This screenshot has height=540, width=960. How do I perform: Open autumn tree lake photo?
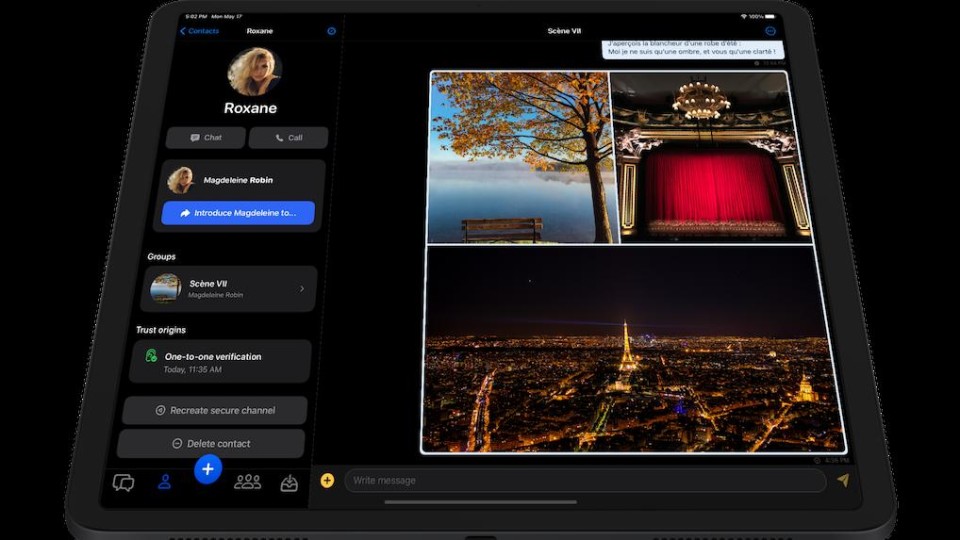pyautogui.click(x=522, y=157)
